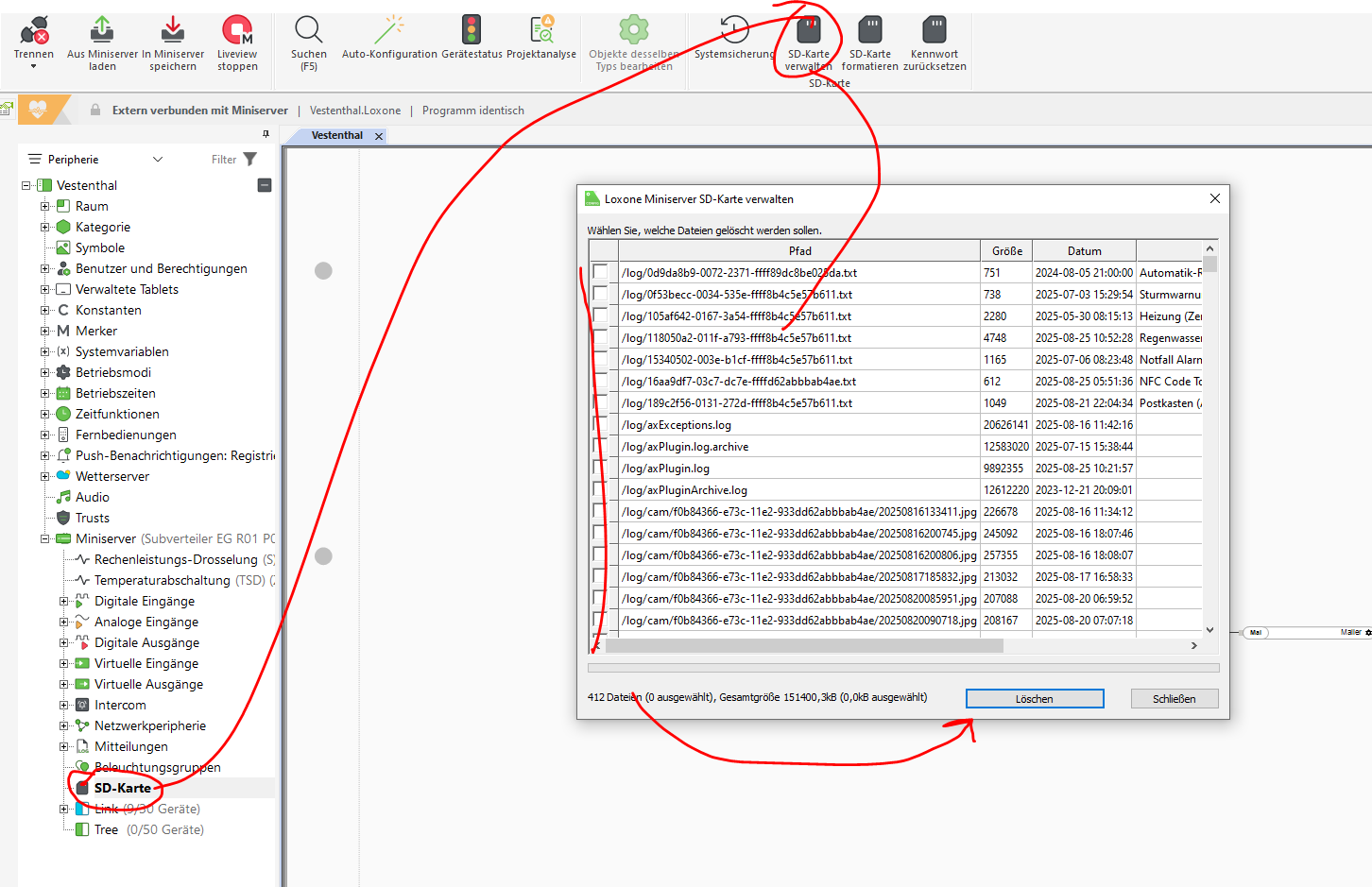Click the SD-Karte tree node icon
This screenshot has width=1372, height=887.
82,788
